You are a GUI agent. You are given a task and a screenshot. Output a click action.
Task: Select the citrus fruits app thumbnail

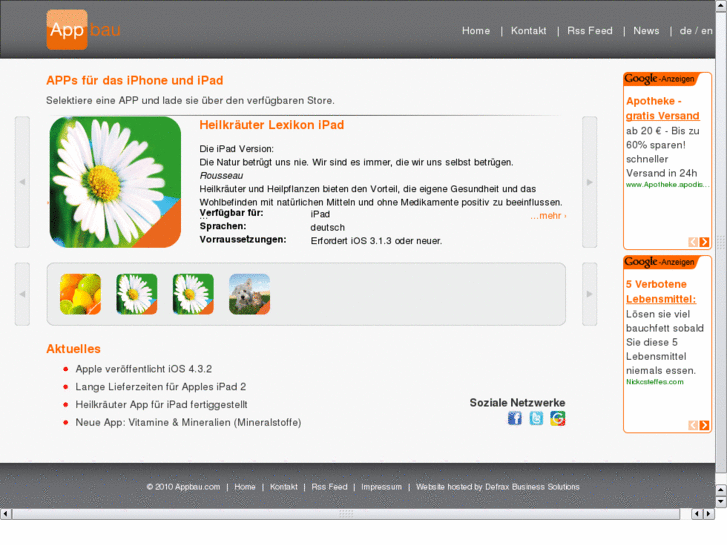pyautogui.click(x=80, y=294)
